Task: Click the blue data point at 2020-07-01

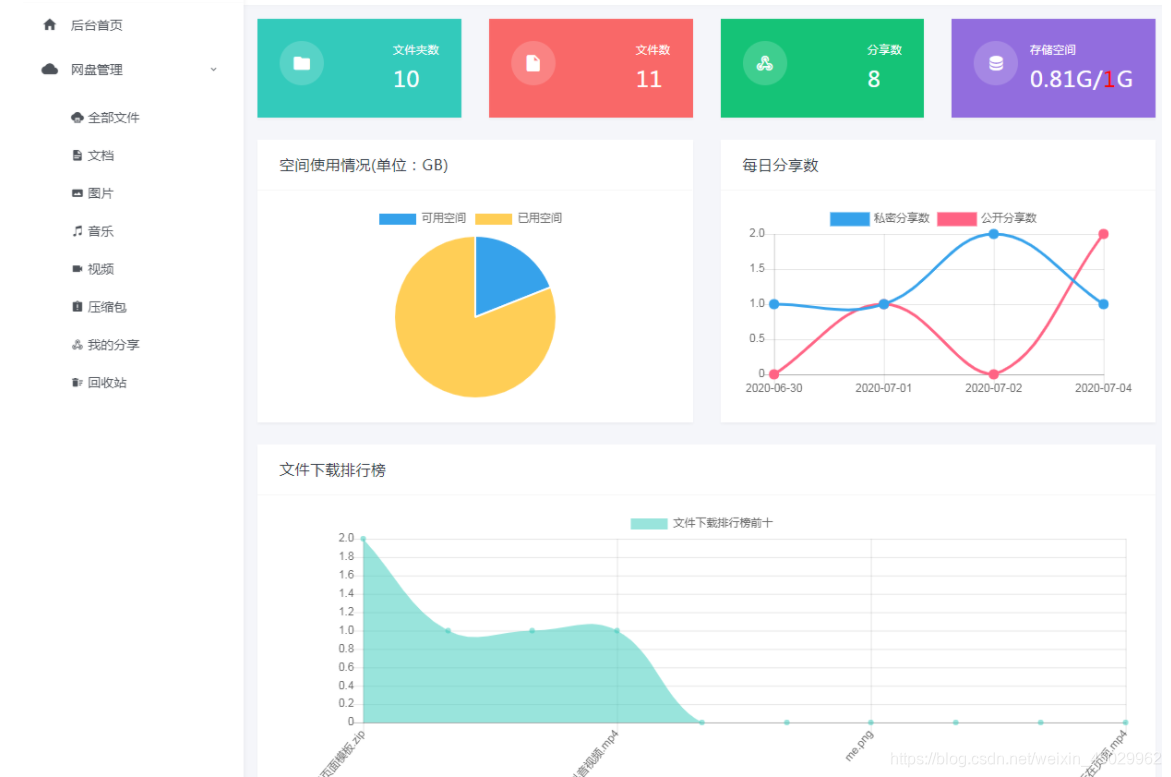Action: (x=884, y=304)
